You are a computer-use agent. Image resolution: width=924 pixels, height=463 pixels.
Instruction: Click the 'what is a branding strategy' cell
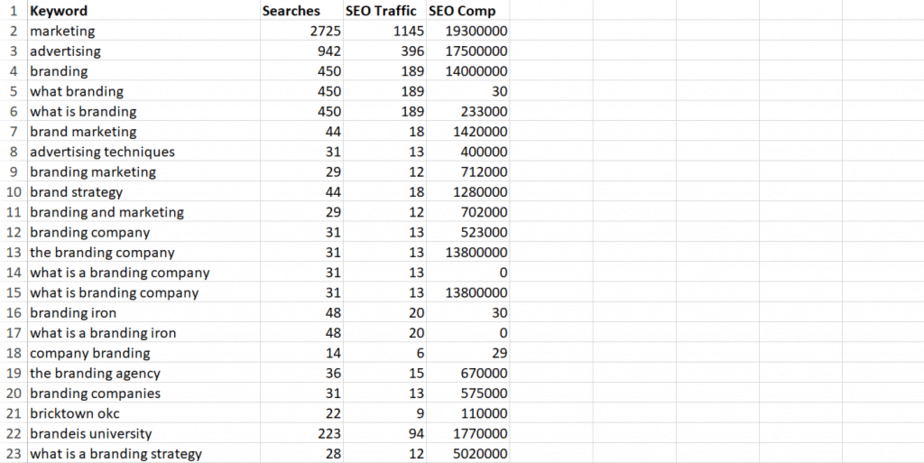coord(116,454)
